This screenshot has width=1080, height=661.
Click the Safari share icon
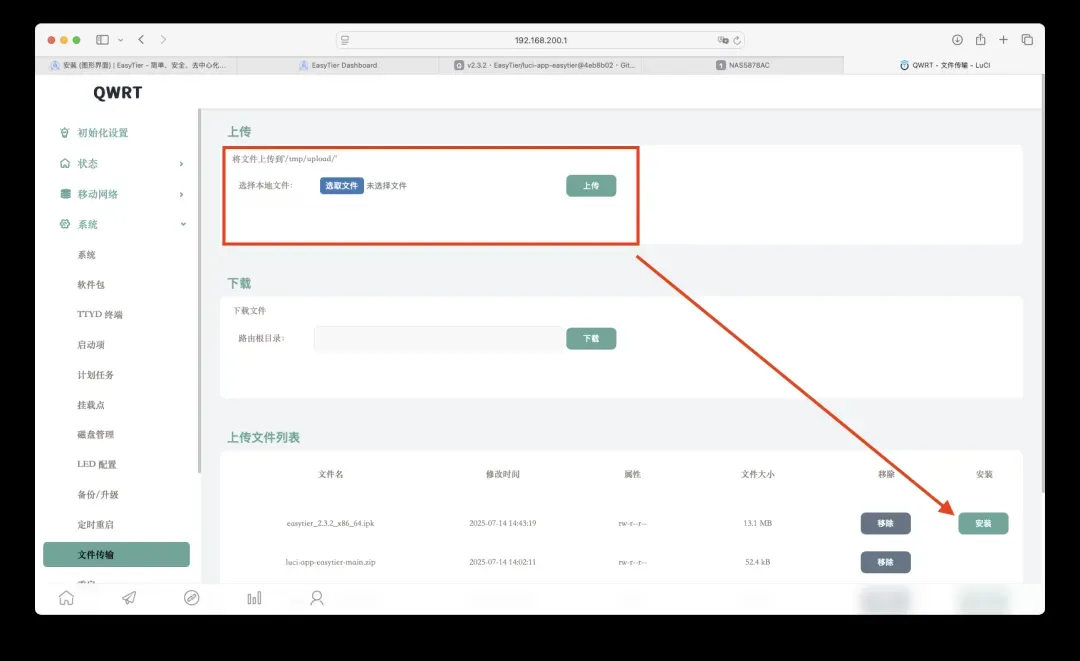[x=980, y=40]
